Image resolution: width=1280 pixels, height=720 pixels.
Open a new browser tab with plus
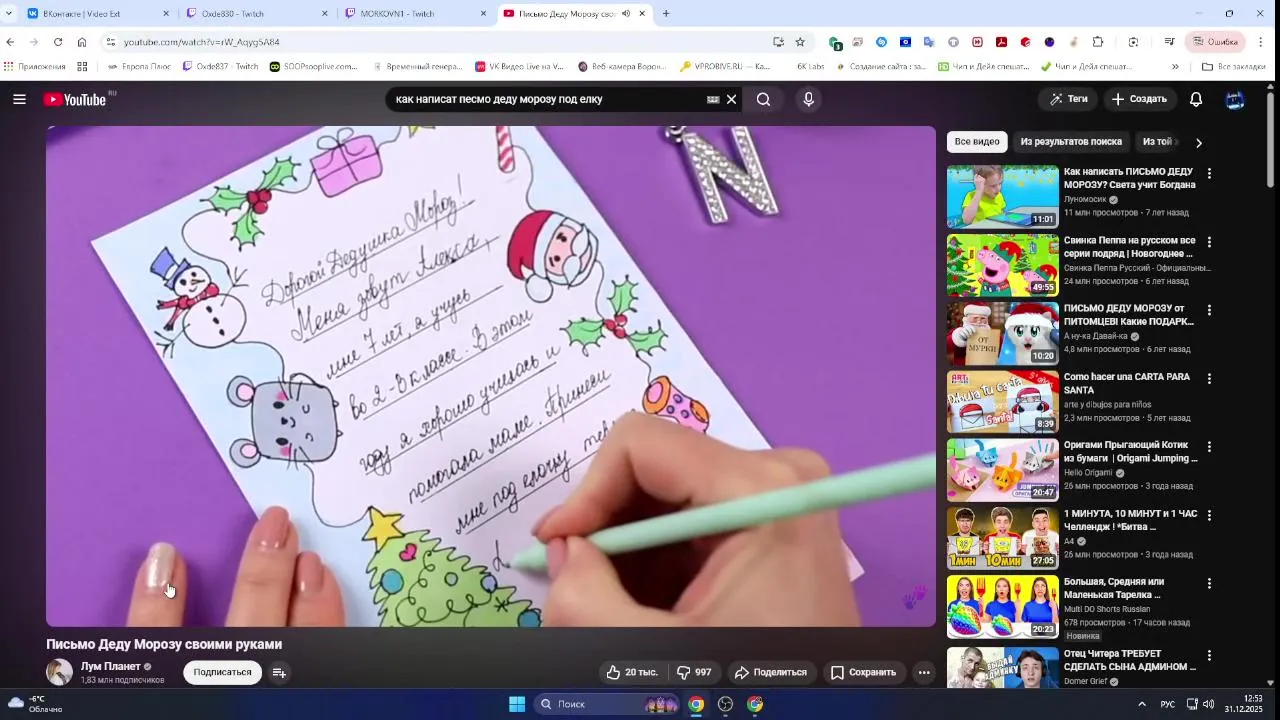(666, 13)
